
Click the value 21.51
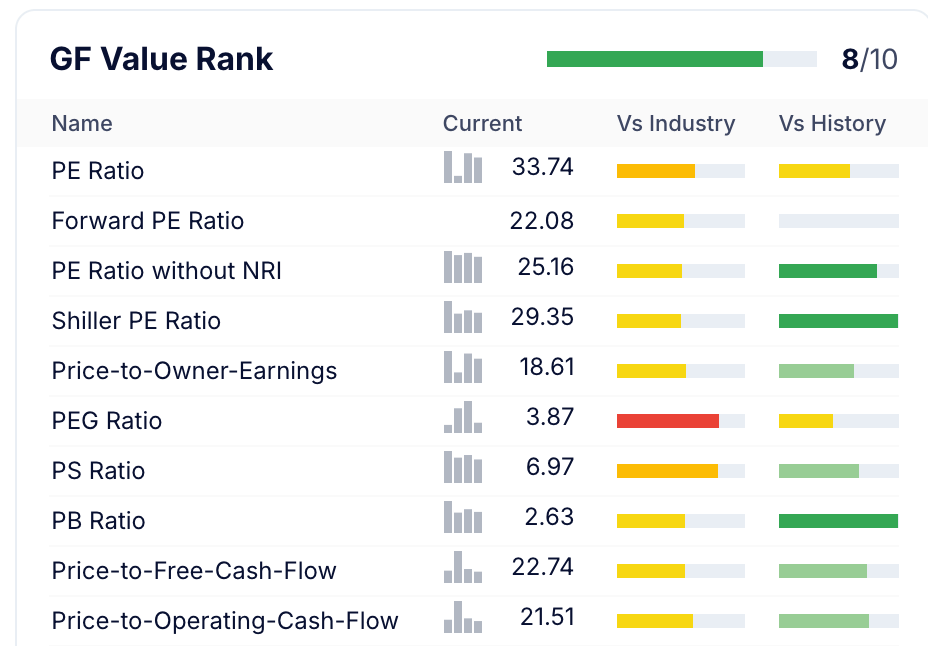tap(547, 617)
